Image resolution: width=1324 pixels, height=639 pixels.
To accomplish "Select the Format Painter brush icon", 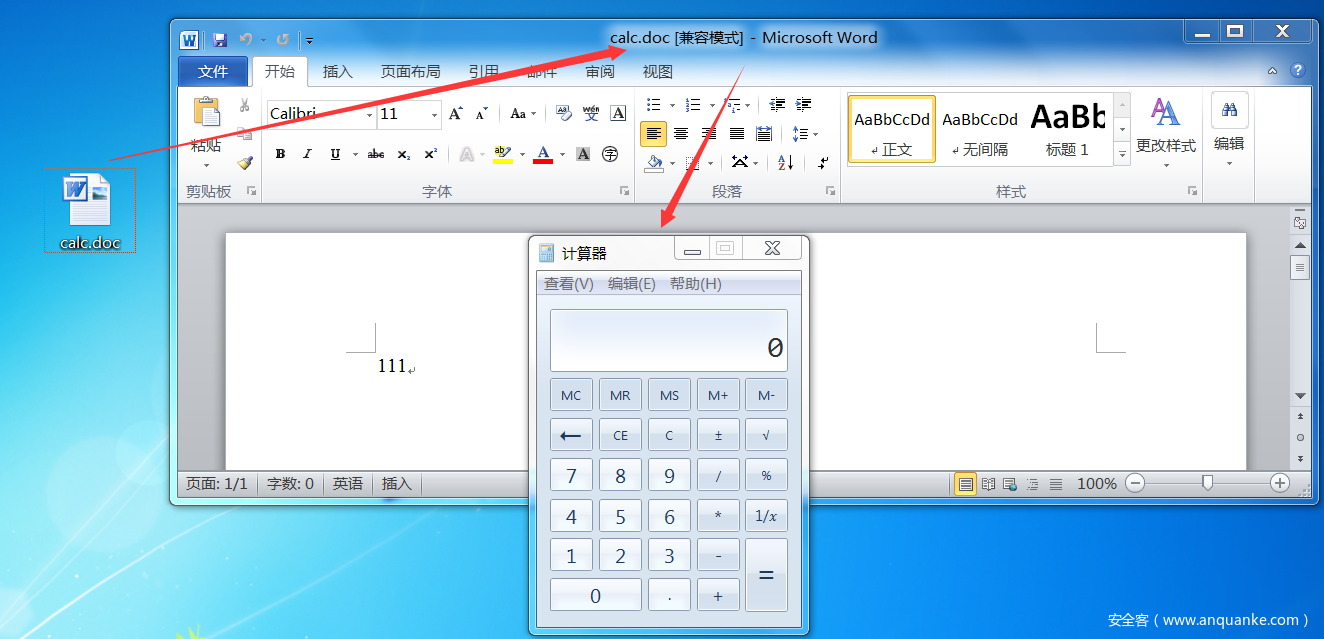I will pyautogui.click(x=245, y=163).
